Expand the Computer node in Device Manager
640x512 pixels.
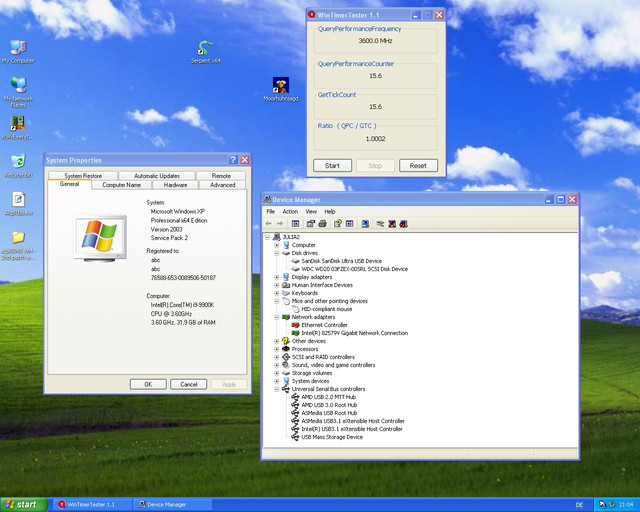click(276, 245)
